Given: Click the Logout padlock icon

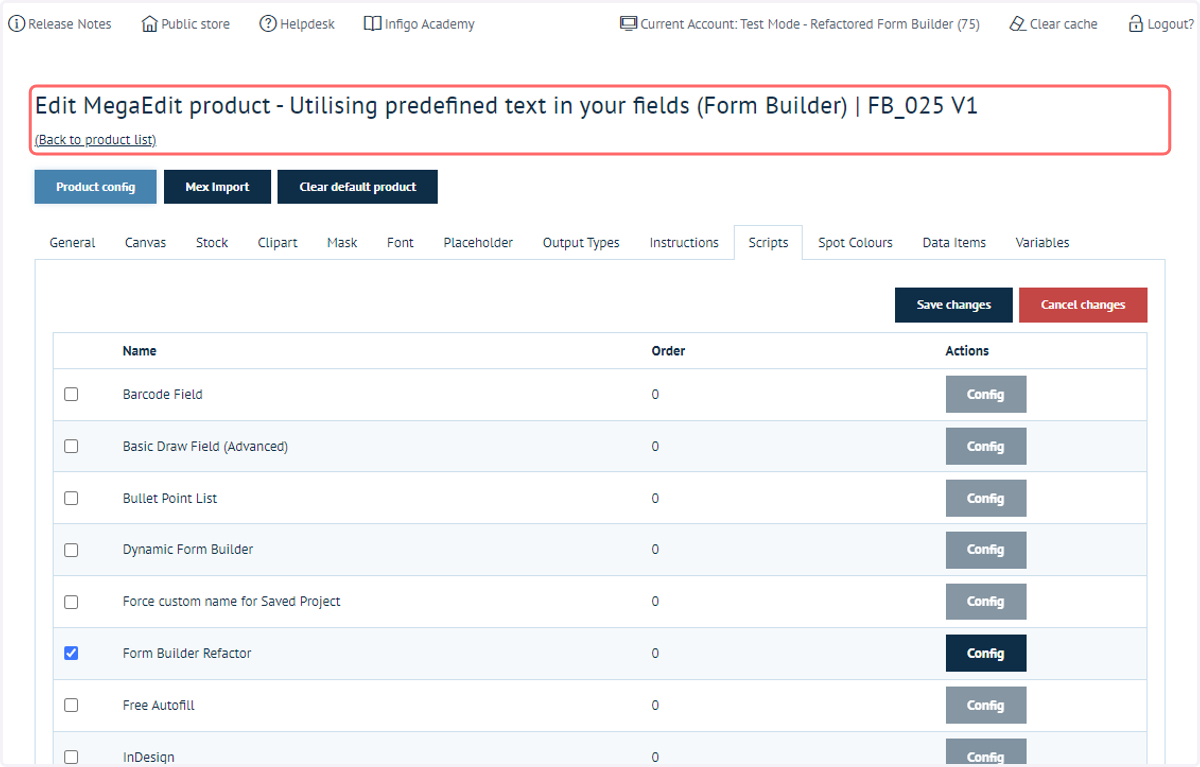Looking at the screenshot, I should (1136, 23).
